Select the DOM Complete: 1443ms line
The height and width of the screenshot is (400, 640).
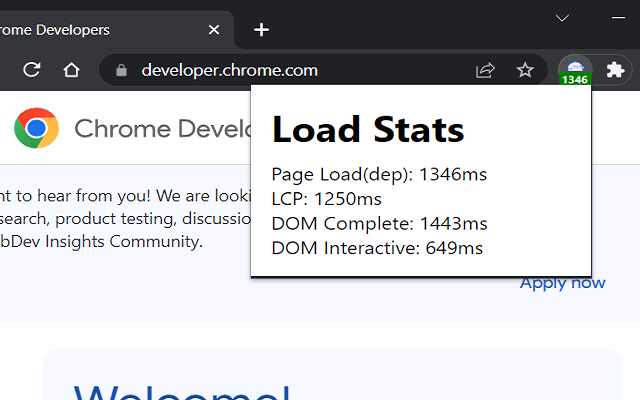tap(379, 224)
